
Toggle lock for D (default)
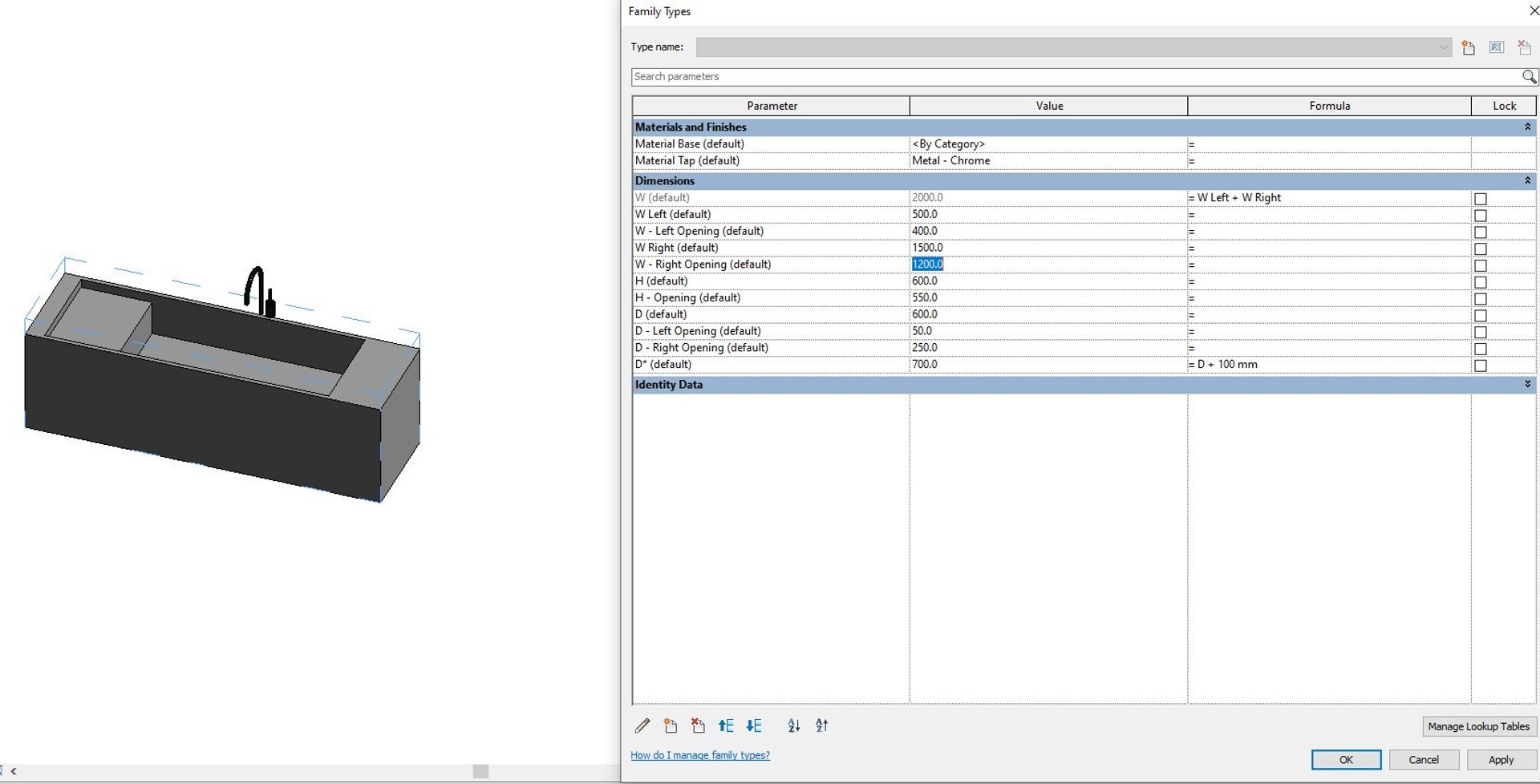(1481, 316)
